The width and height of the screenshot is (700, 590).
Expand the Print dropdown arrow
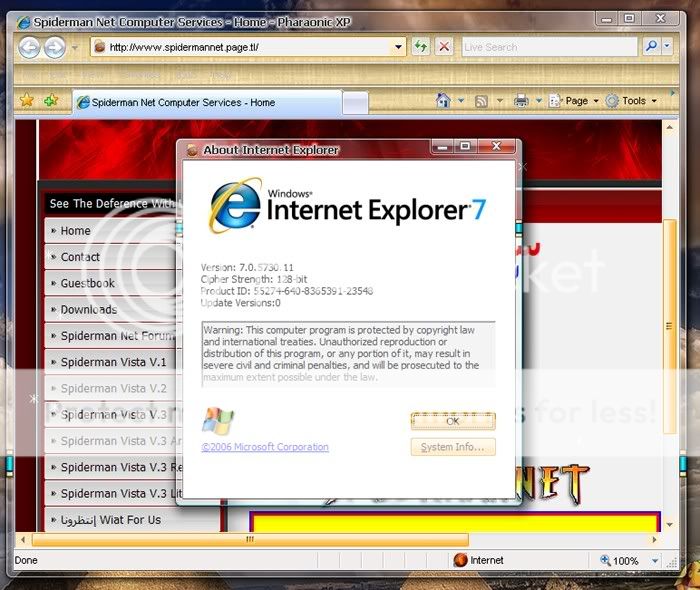coord(539,101)
